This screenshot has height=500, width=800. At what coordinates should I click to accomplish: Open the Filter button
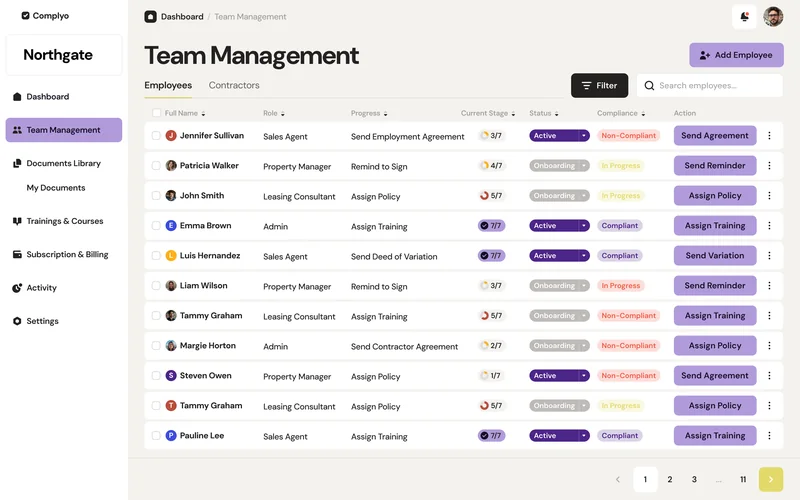[599, 86]
